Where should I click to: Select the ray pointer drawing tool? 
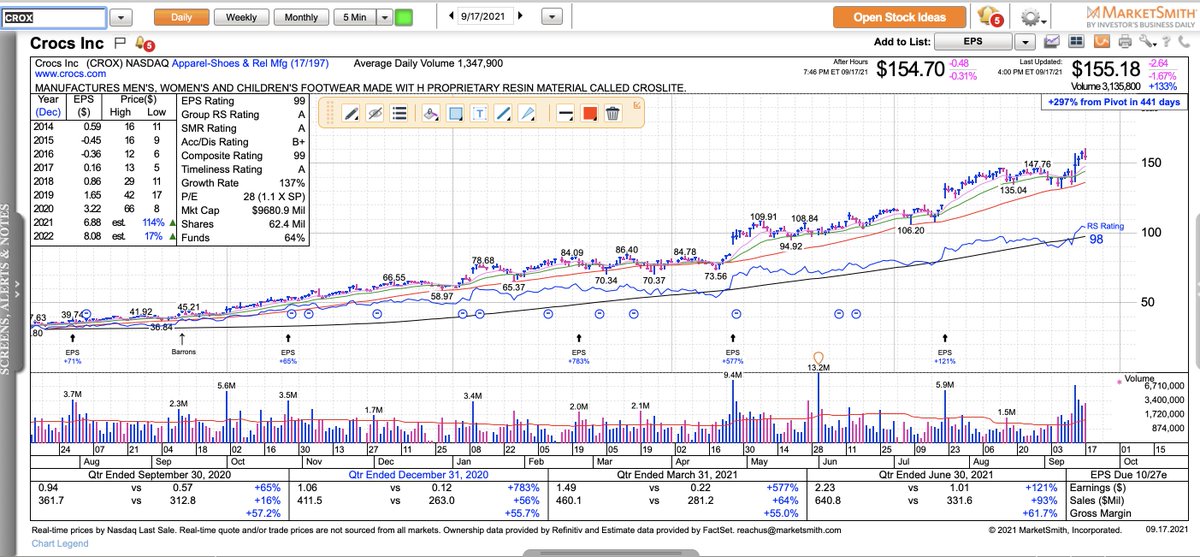point(529,114)
